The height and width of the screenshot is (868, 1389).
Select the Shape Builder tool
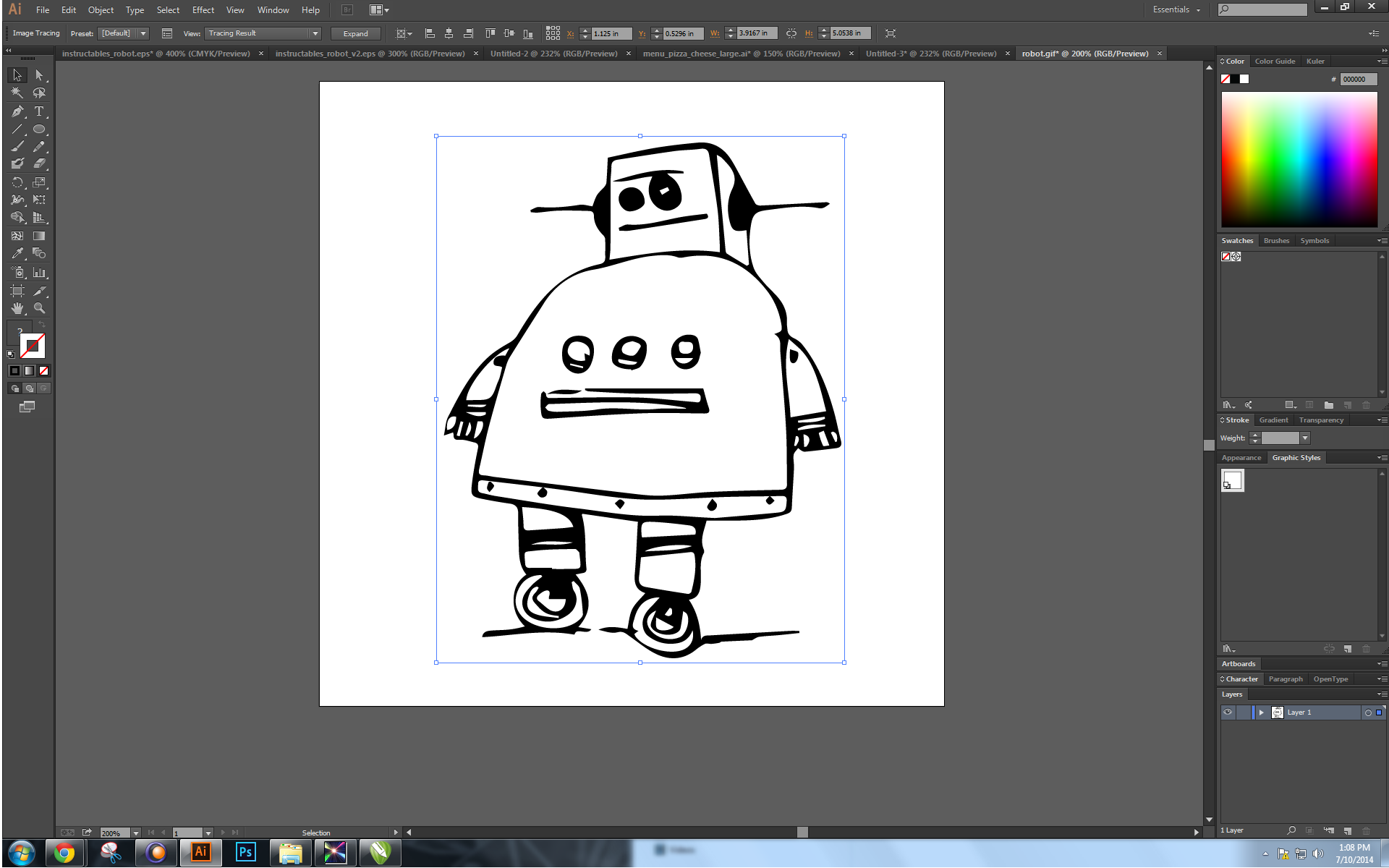pos(17,218)
